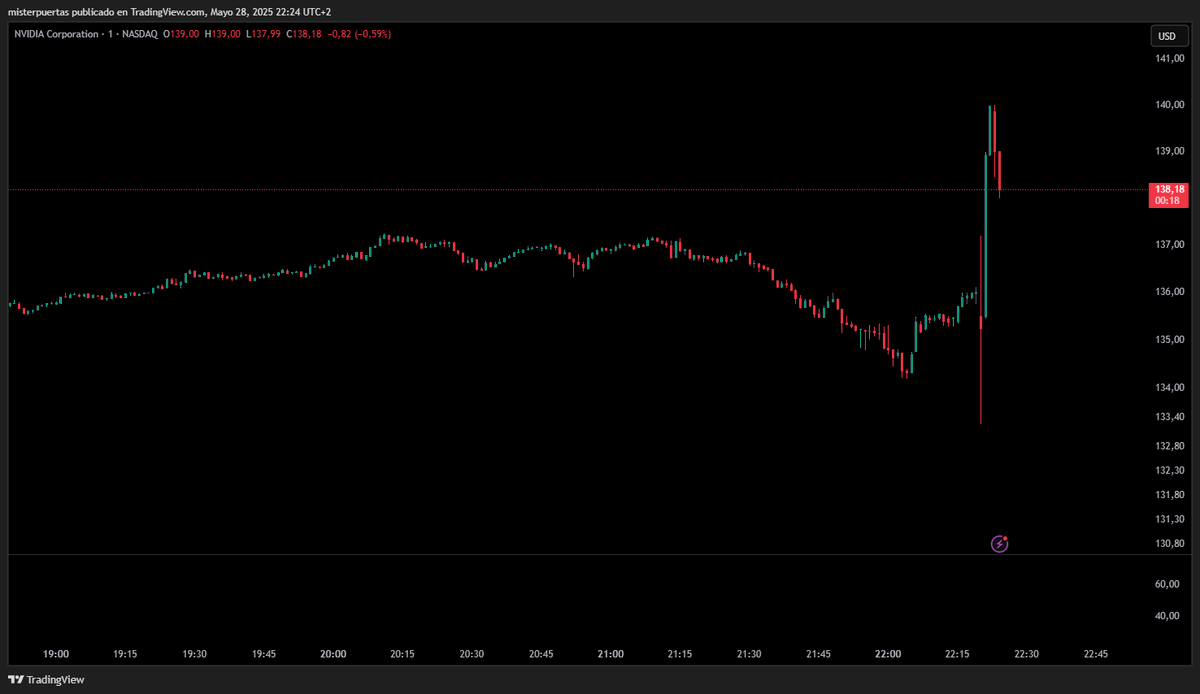Click the NVIDIA Corporation symbol title
Image resolution: width=1200 pixels, height=694 pixels.
(58, 34)
